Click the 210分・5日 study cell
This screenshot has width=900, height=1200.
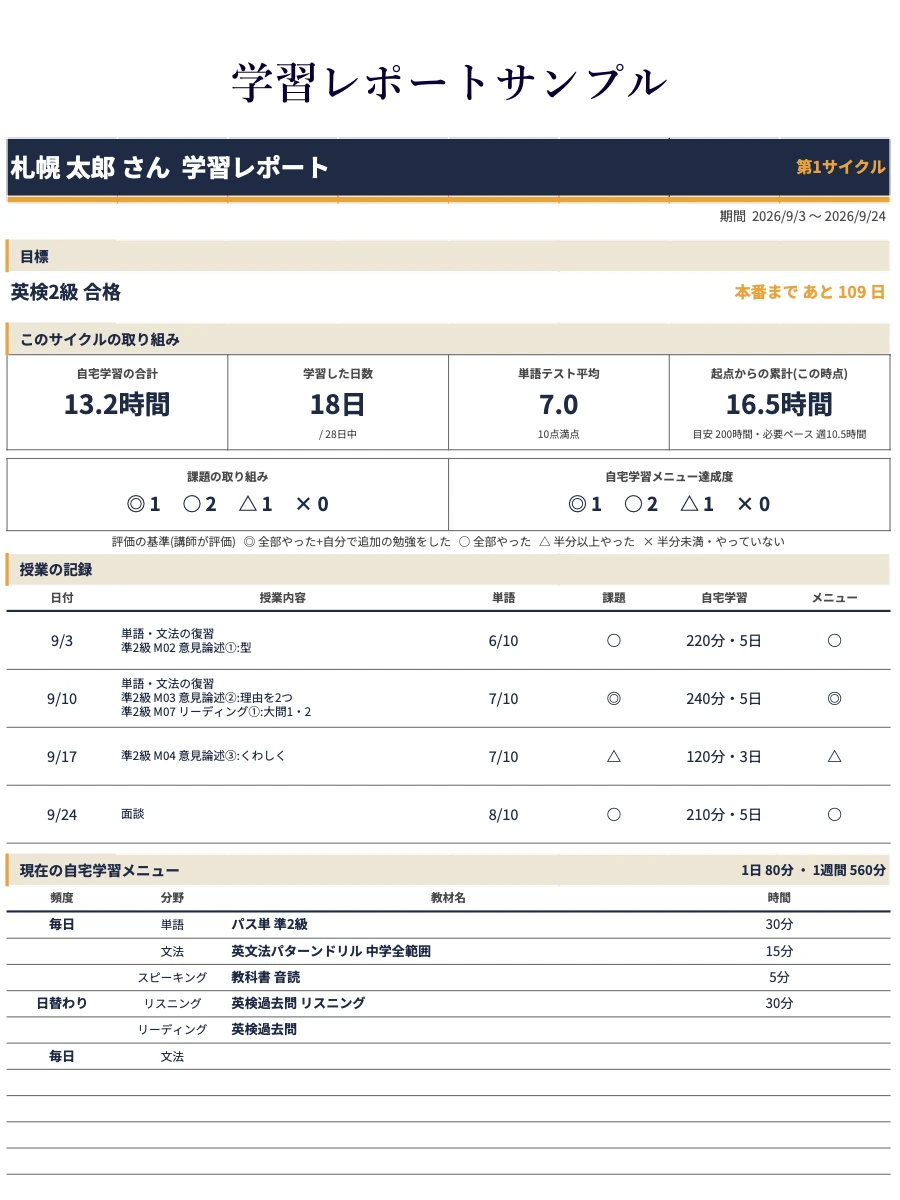point(724,815)
